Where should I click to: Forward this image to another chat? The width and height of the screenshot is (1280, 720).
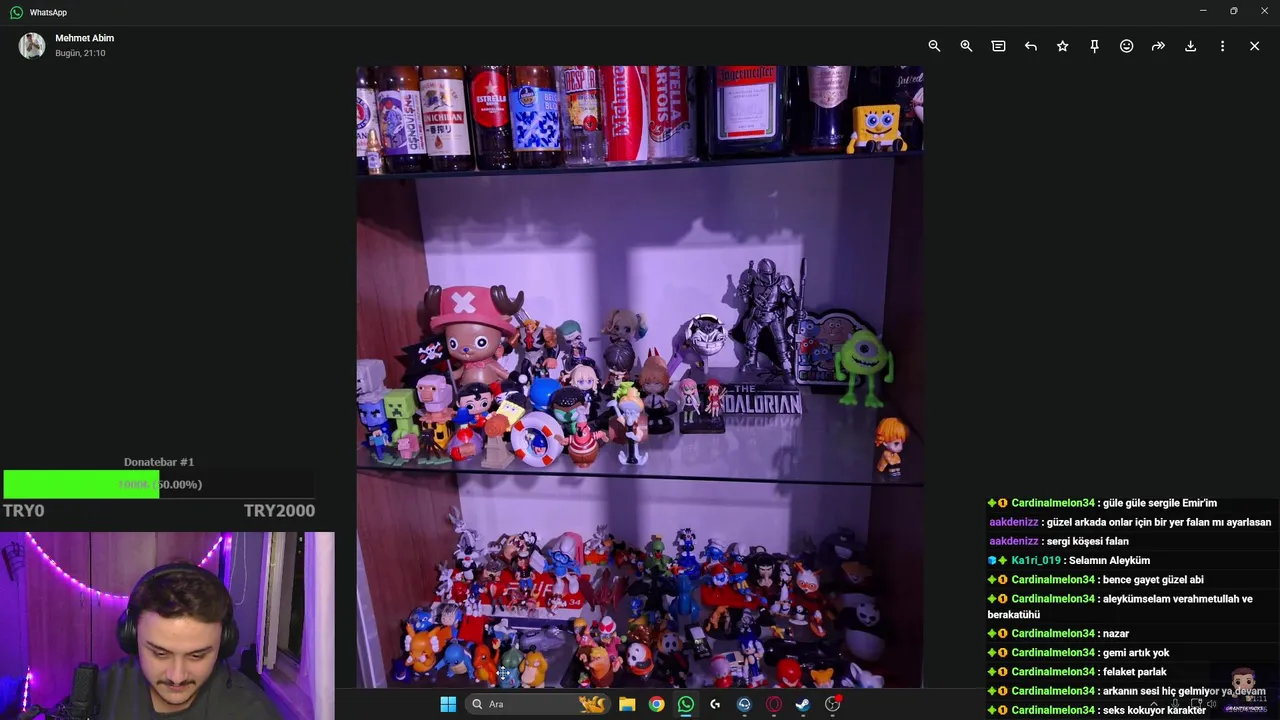(1158, 46)
